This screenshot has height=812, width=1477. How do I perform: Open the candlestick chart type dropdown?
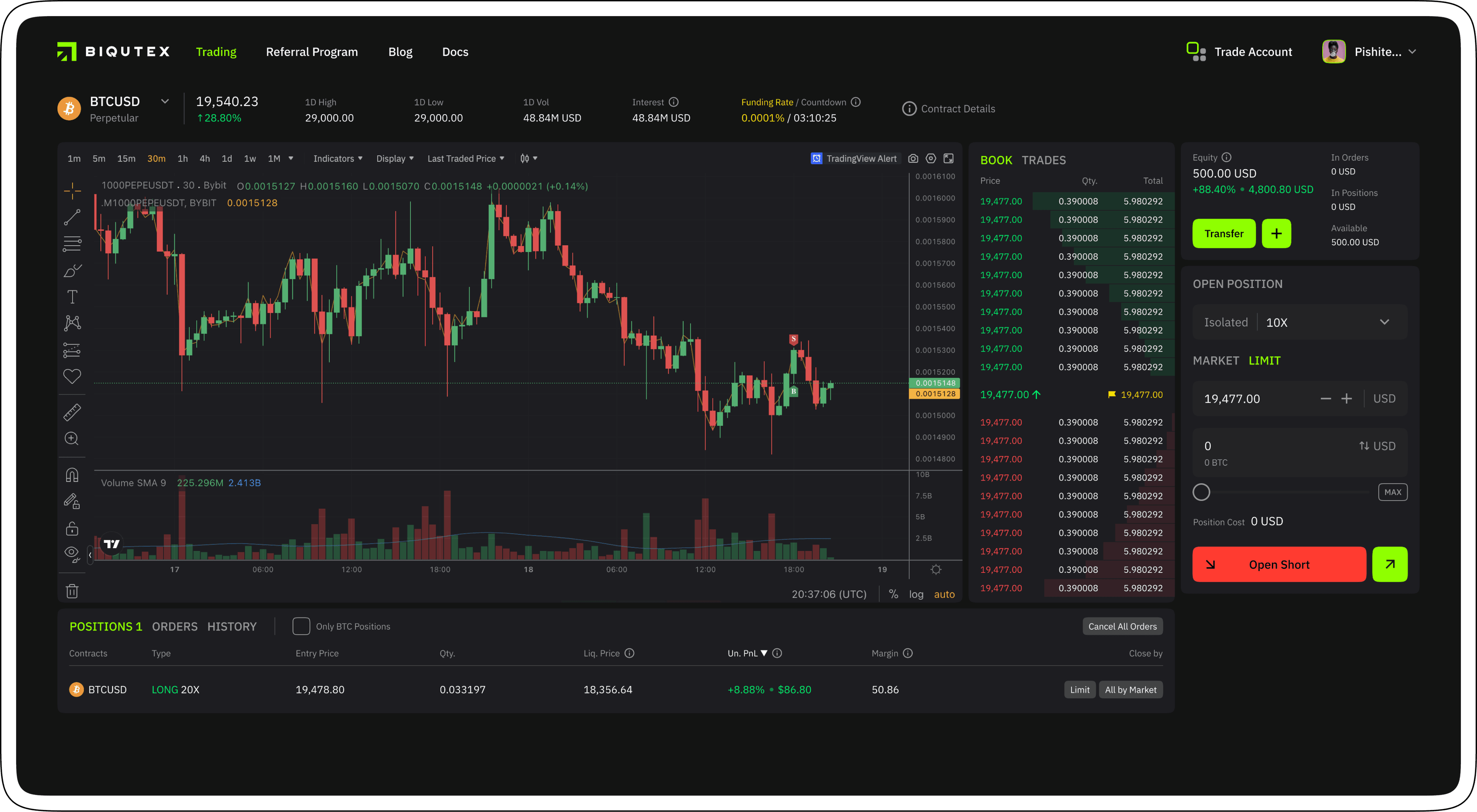528,159
